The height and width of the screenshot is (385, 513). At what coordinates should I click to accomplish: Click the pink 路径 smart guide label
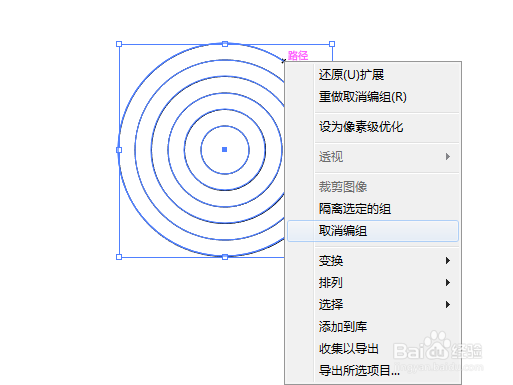tap(298, 55)
